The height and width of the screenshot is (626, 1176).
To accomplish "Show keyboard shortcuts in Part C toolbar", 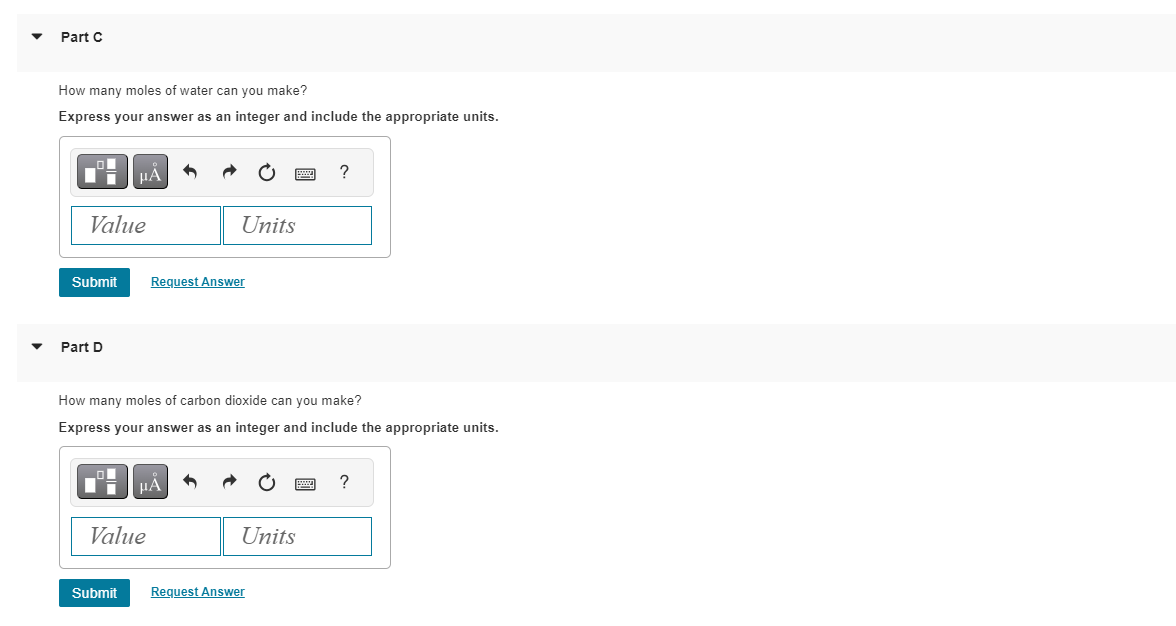I will (305, 173).
